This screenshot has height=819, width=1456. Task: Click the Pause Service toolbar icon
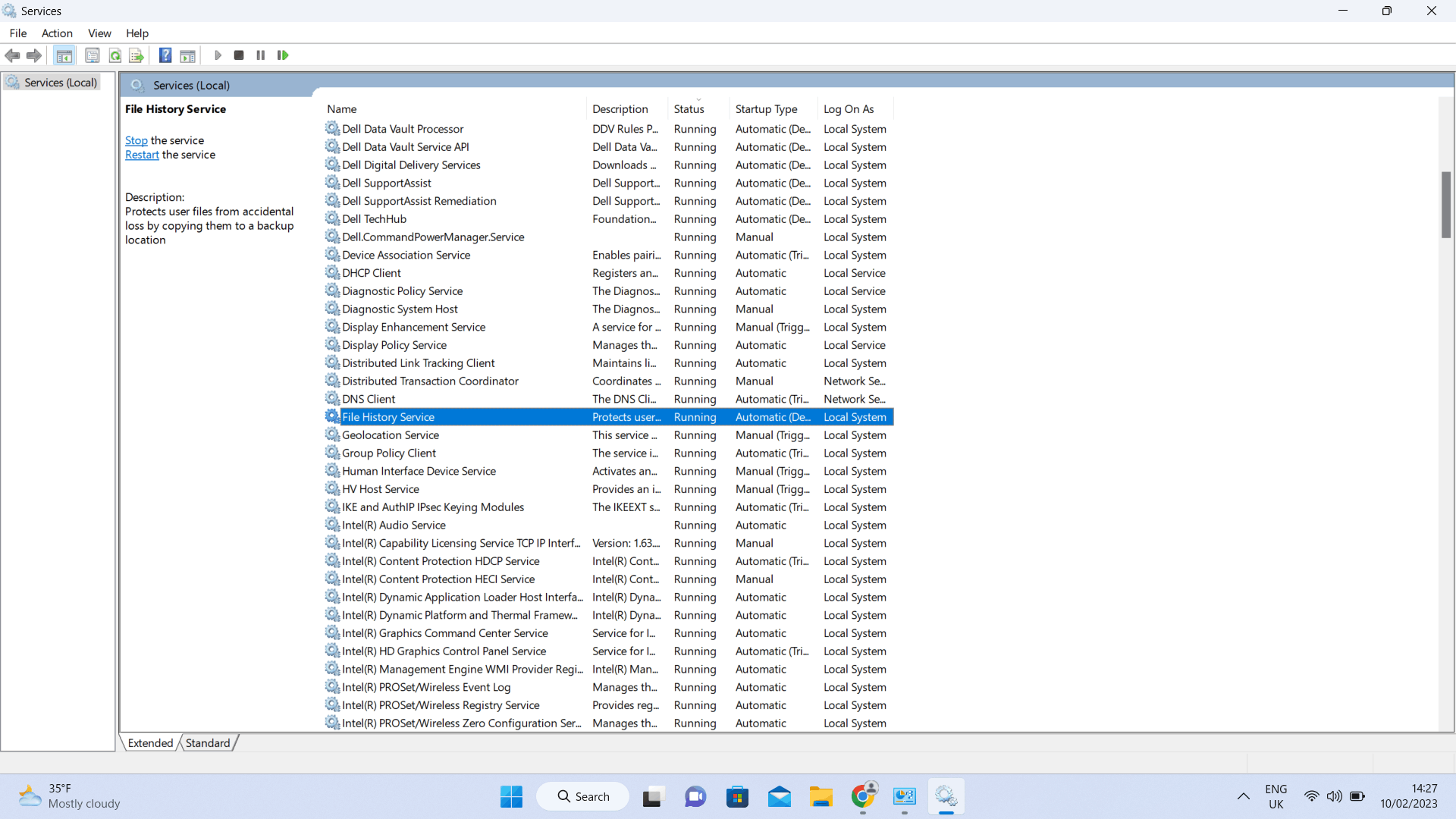[x=261, y=55]
